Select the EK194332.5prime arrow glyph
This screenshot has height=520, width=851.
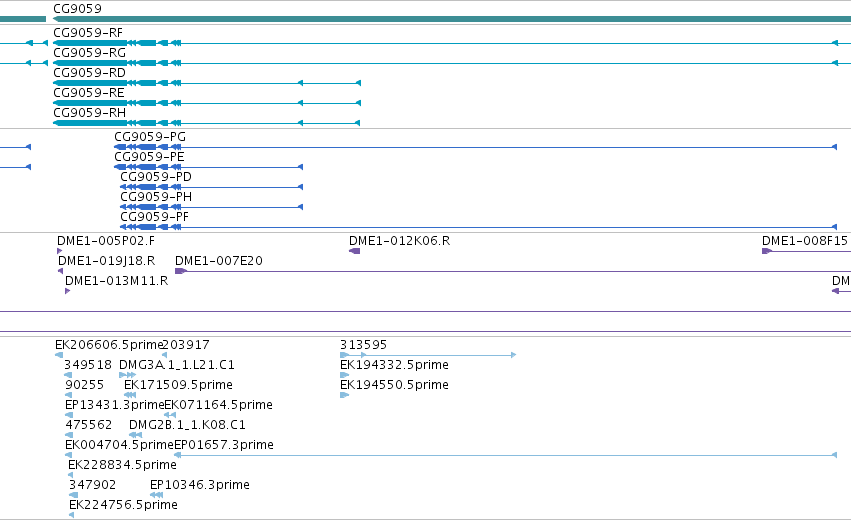(344, 375)
